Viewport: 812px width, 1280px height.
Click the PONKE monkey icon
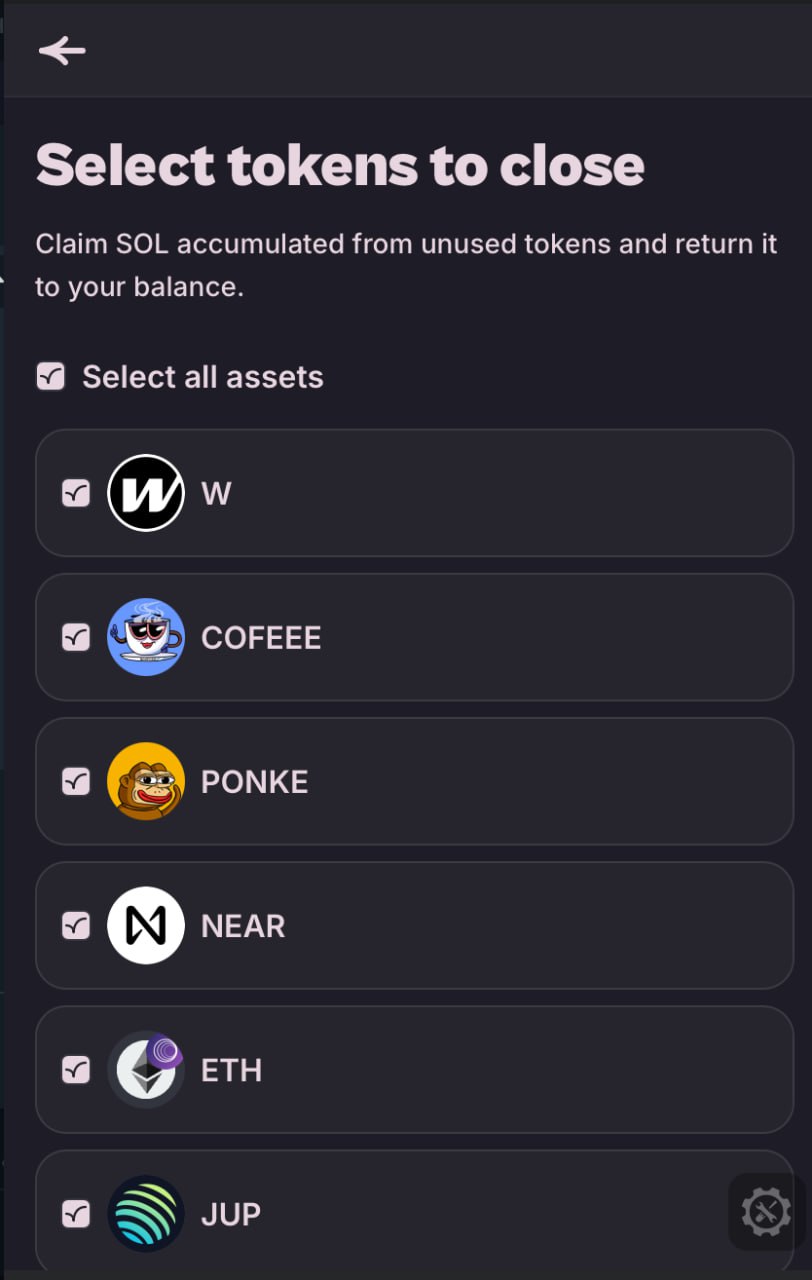[146, 781]
